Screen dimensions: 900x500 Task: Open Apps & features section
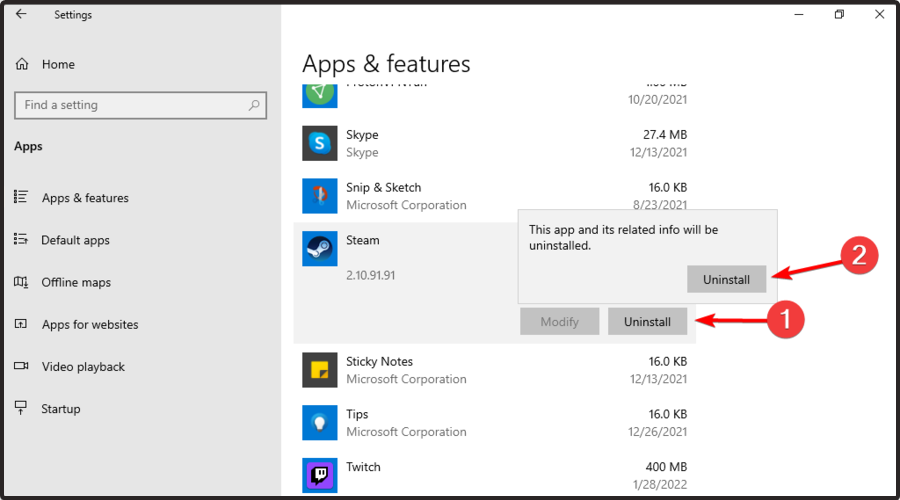(85, 198)
